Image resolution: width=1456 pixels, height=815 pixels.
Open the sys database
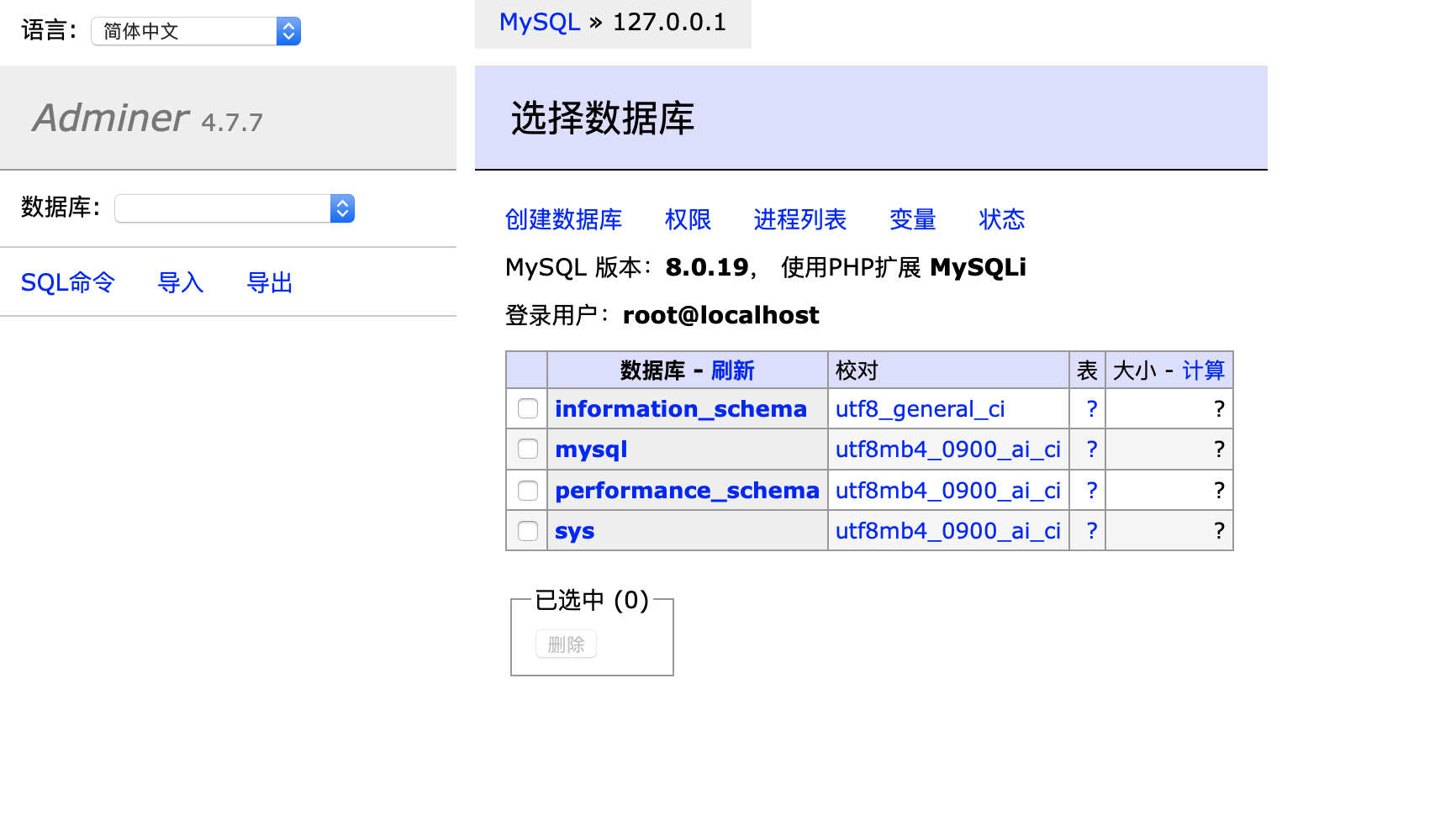(x=575, y=531)
